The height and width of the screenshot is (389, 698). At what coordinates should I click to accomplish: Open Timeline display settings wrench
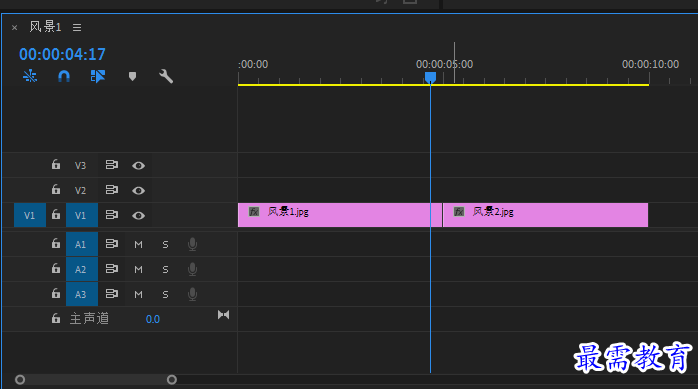coord(166,76)
